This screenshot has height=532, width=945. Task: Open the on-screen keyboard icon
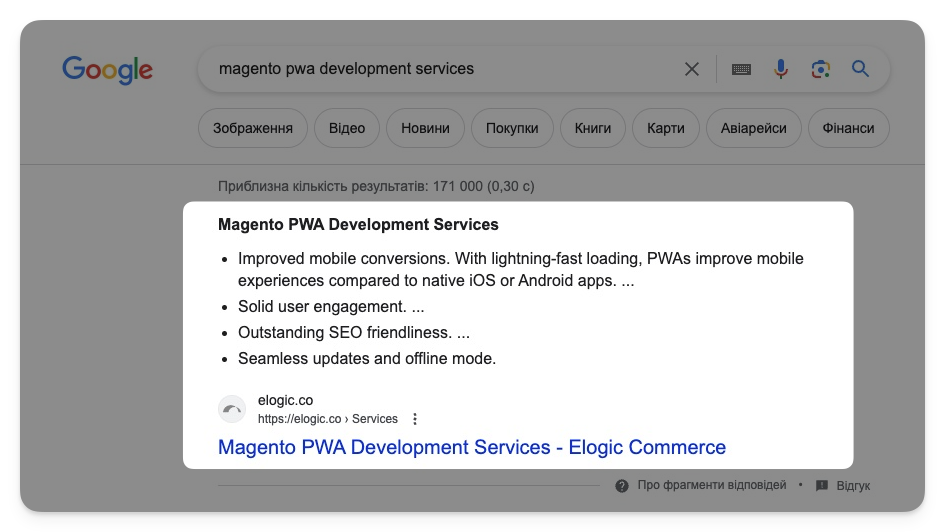pyautogui.click(x=741, y=70)
